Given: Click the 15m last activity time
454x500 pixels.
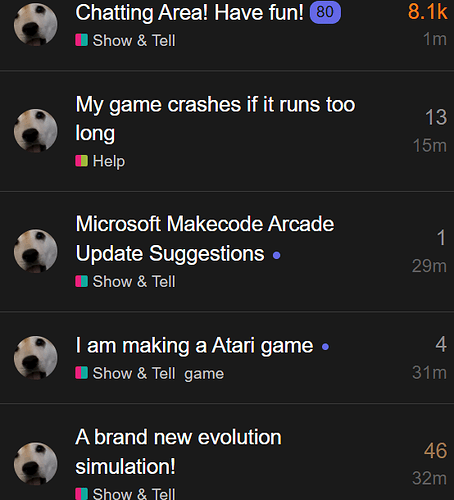Looking at the screenshot, I should pos(430,146).
